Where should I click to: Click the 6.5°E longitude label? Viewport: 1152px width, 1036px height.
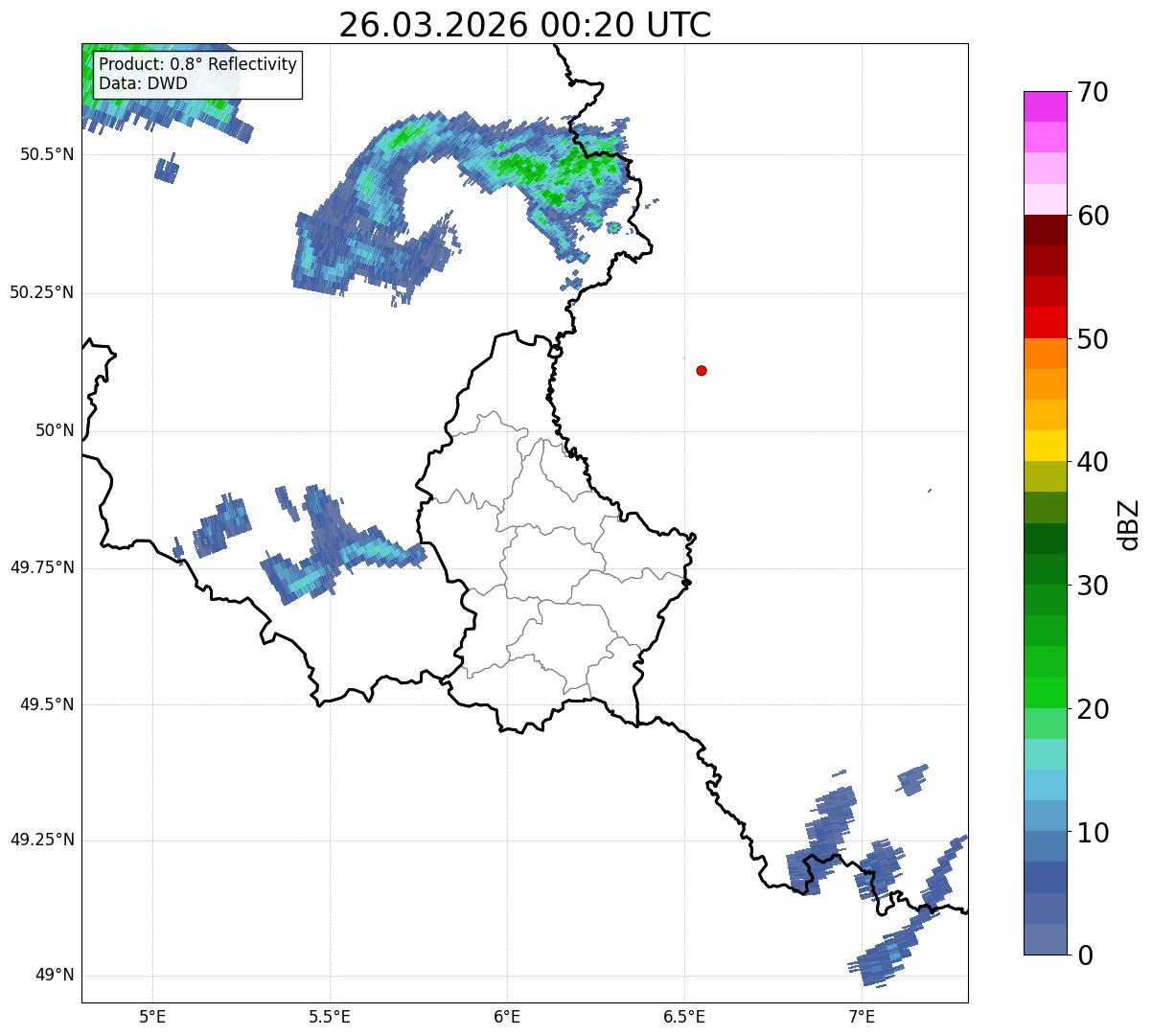(x=684, y=1017)
